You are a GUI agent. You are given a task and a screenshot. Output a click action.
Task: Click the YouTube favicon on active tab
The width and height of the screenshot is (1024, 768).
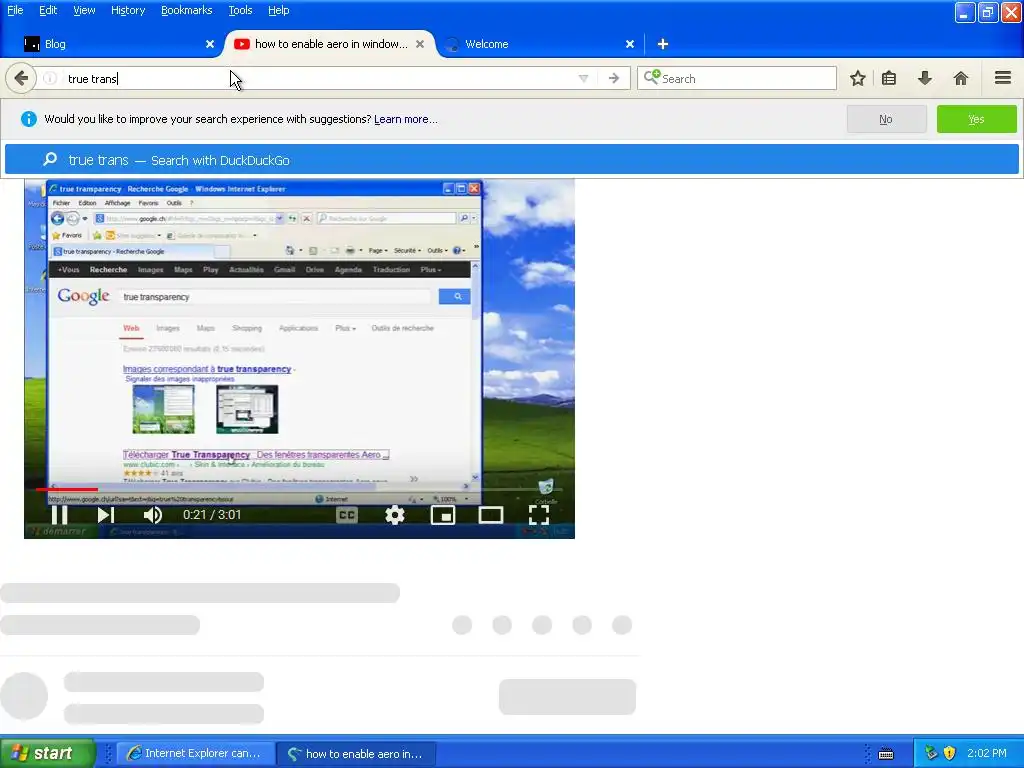242,44
